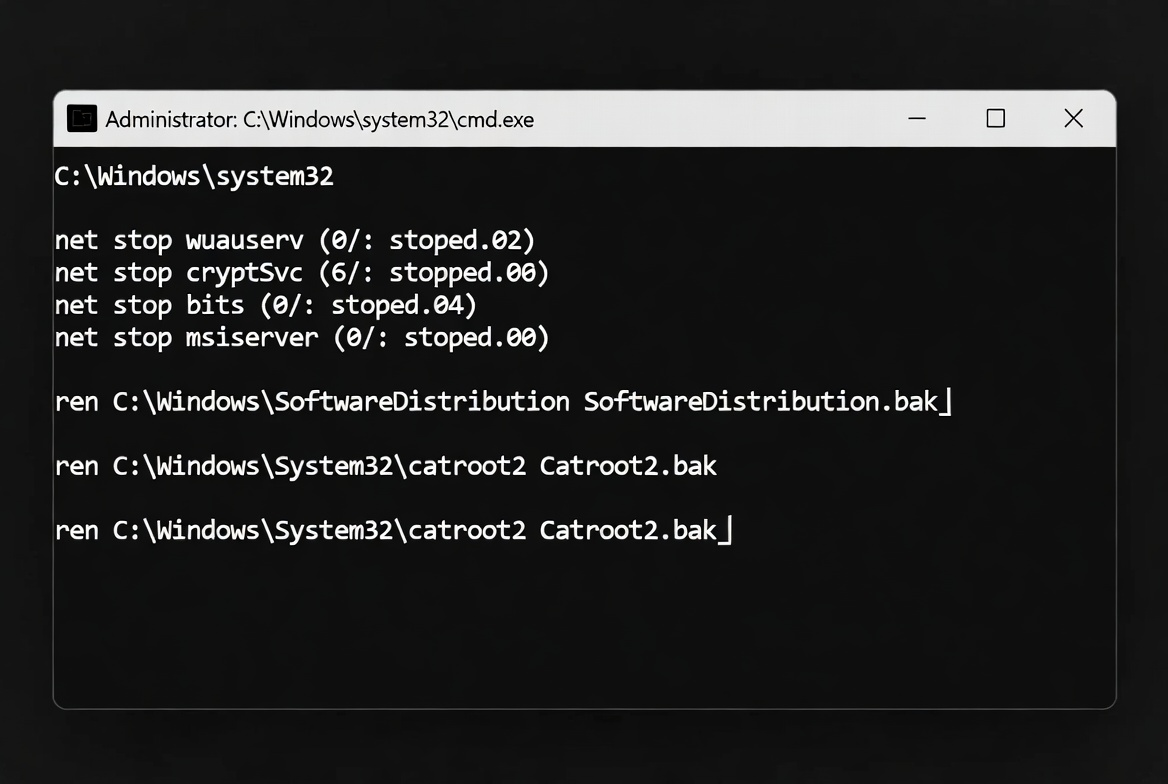
Task: Open the console system menu via terminal icon
Action: tap(80, 118)
